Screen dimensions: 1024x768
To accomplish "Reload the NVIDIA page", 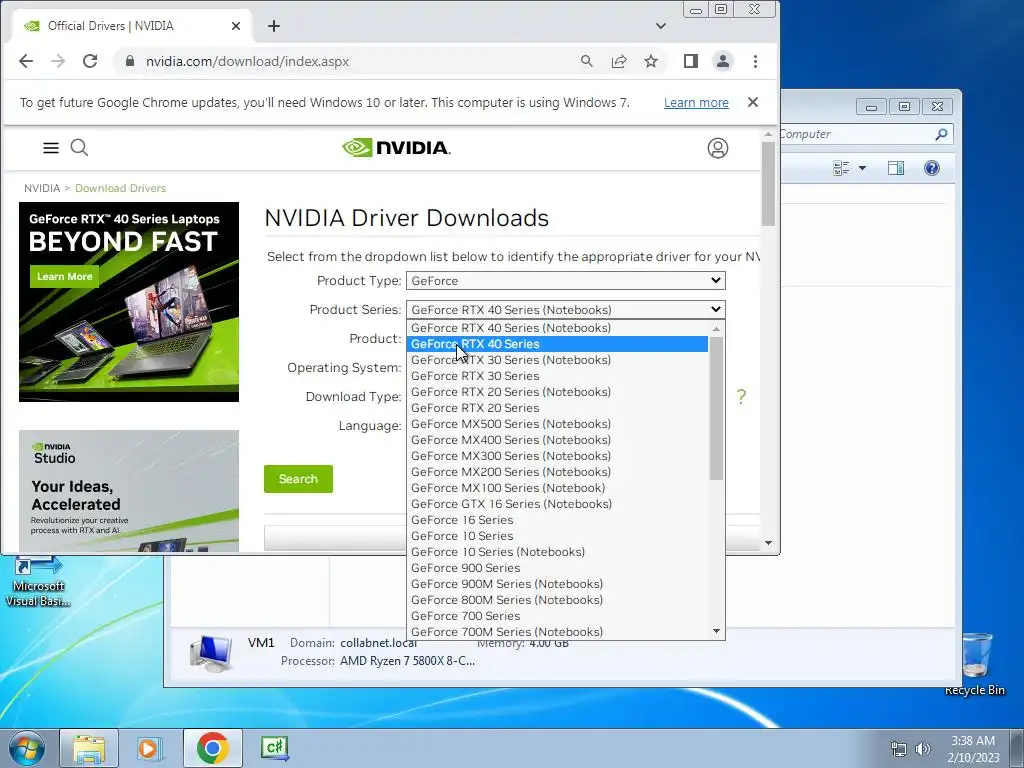I will (x=90, y=61).
